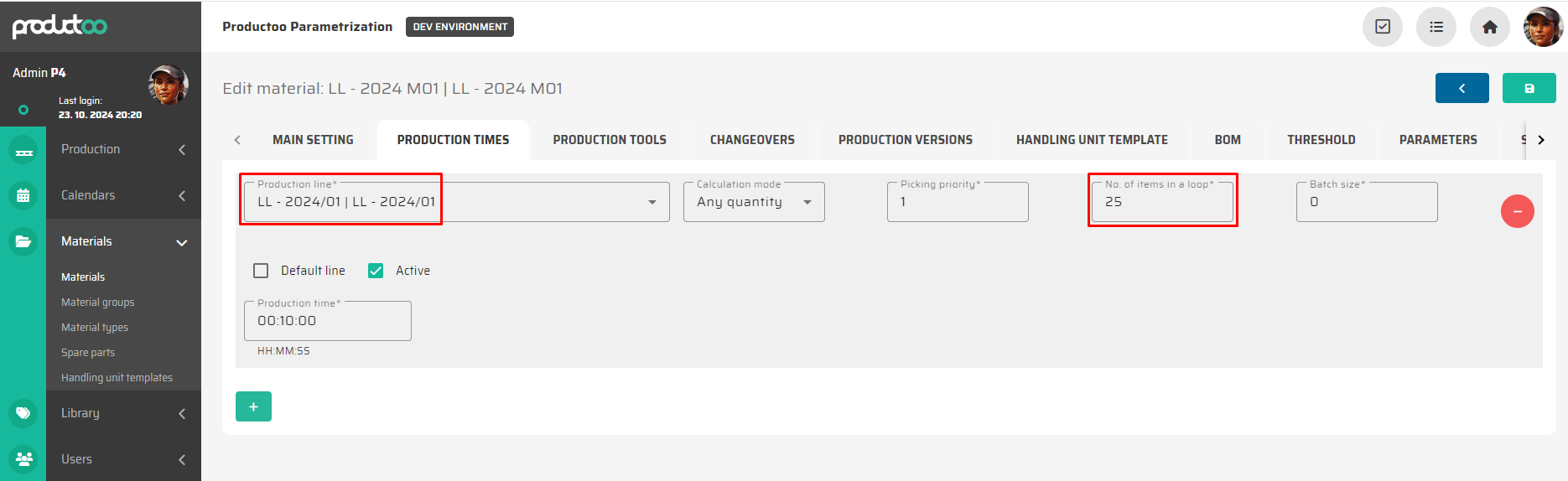The height and width of the screenshot is (481, 1568).
Task: Open Material groups in sidebar
Action: click(97, 303)
